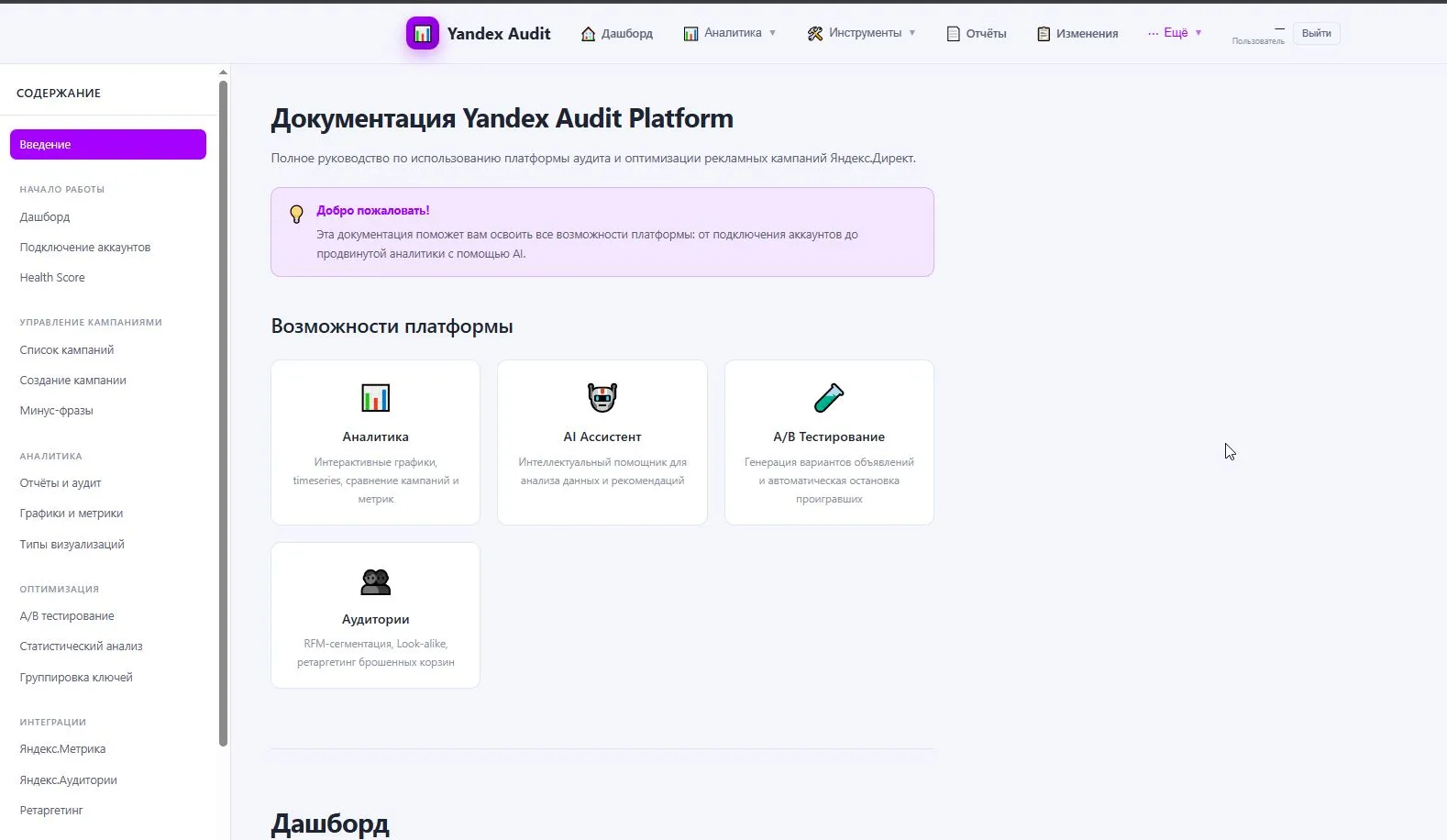Open Подключение аккаунтов in sidebar
1447x840 pixels.
(x=85, y=248)
